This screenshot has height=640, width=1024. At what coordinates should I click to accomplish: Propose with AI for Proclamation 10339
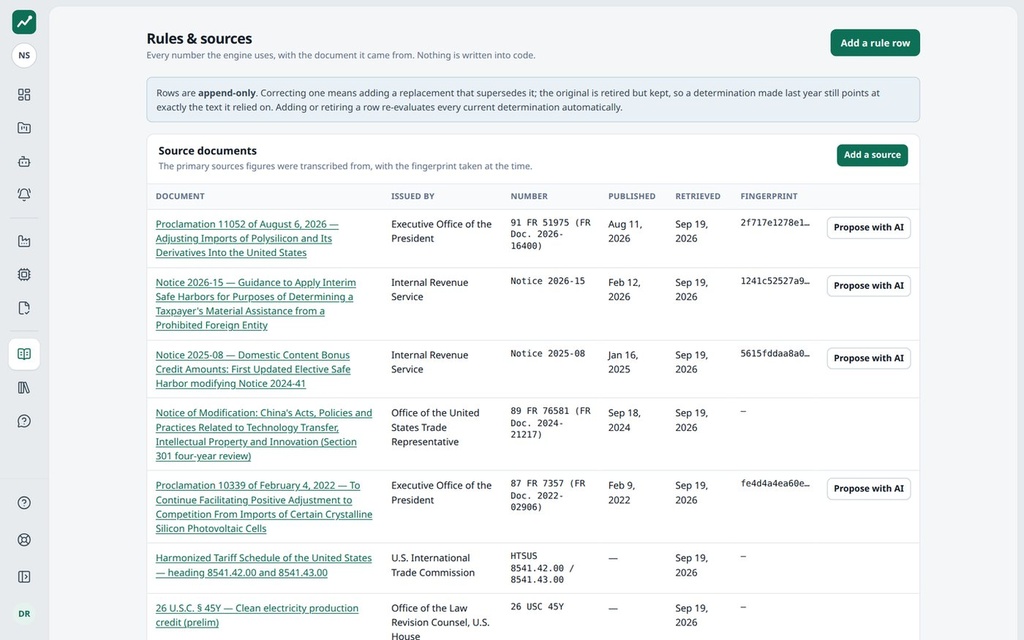pyautogui.click(x=869, y=488)
